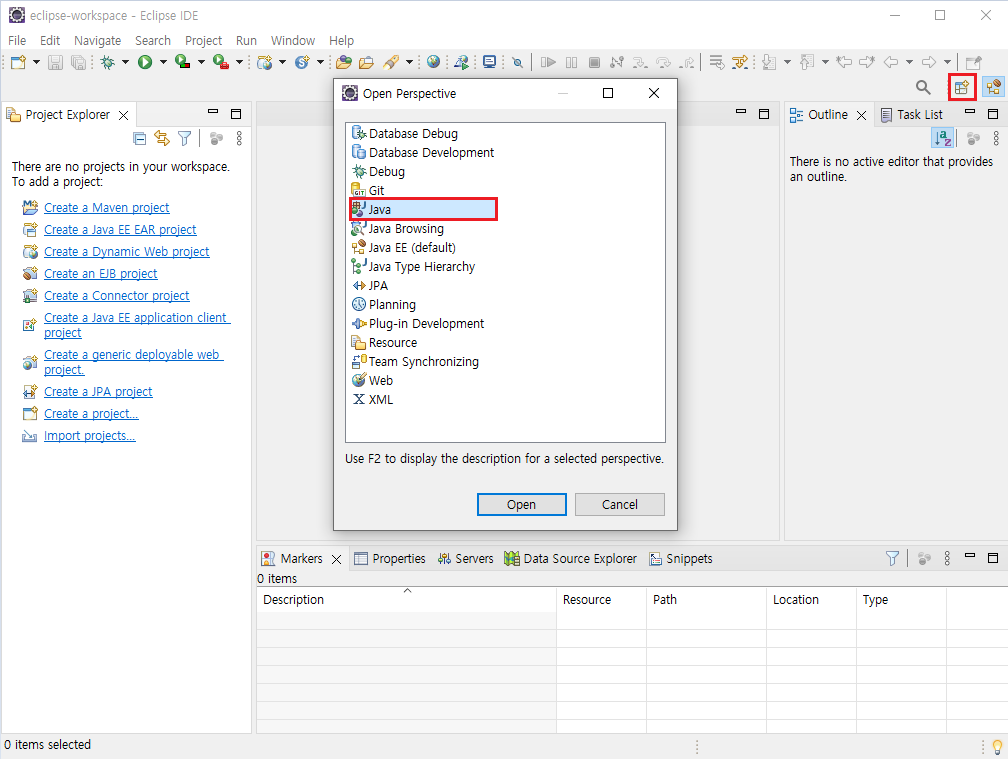The width and height of the screenshot is (1008, 759).
Task: Click Create a JPA project link
Action: point(98,391)
